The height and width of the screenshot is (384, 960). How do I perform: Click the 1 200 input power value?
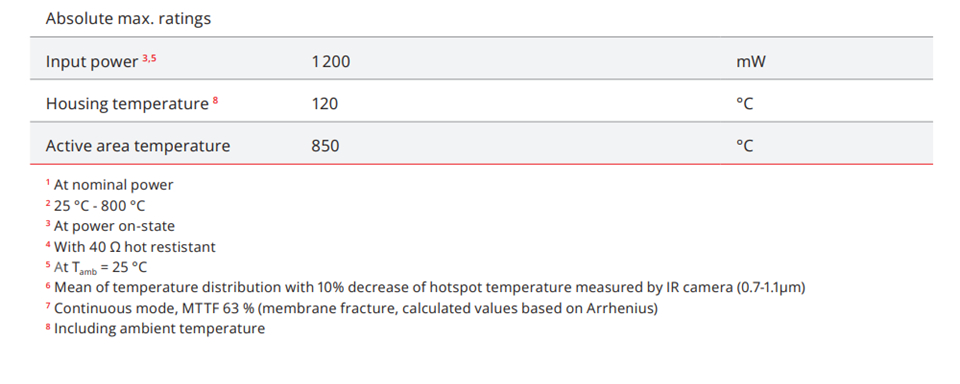tap(331, 62)
